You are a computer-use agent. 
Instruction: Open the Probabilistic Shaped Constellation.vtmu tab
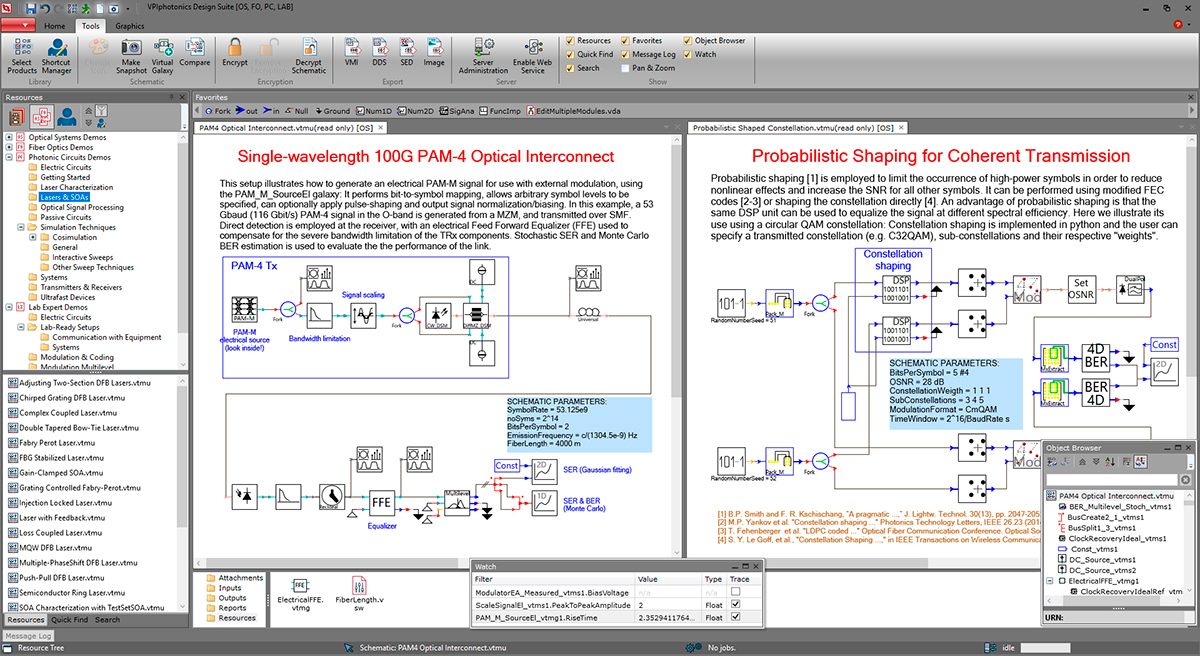click(790, 128)
